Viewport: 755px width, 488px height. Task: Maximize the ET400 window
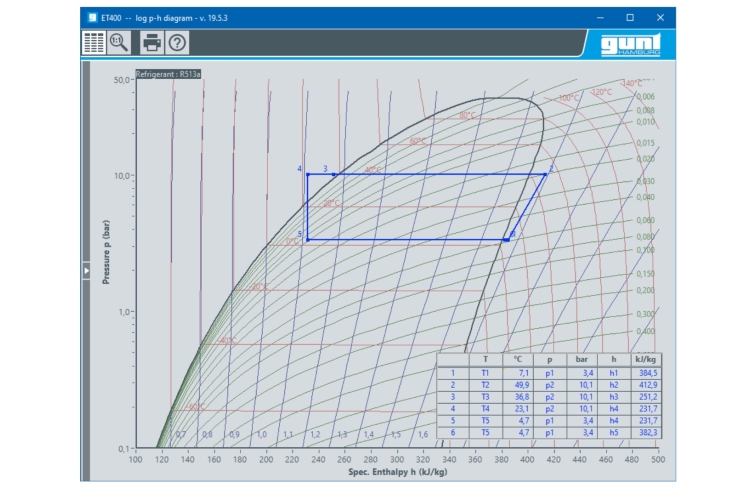(630, 18)
